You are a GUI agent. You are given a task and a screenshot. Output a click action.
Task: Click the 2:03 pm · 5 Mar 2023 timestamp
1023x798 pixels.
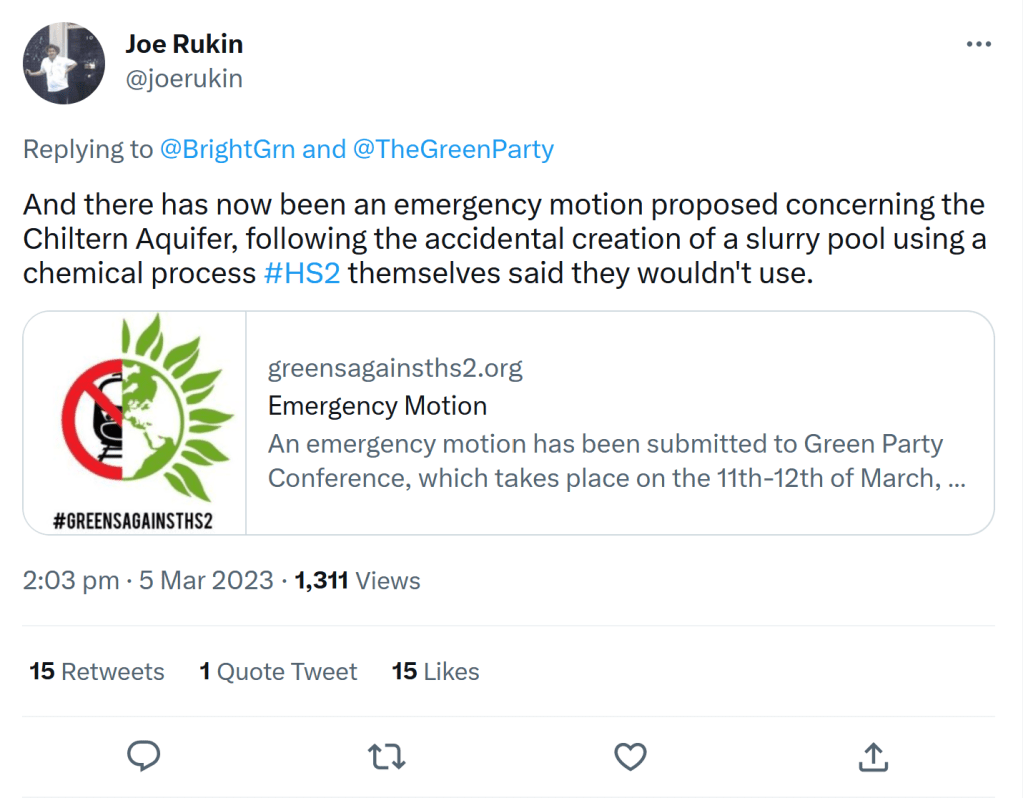coord(148,581)
